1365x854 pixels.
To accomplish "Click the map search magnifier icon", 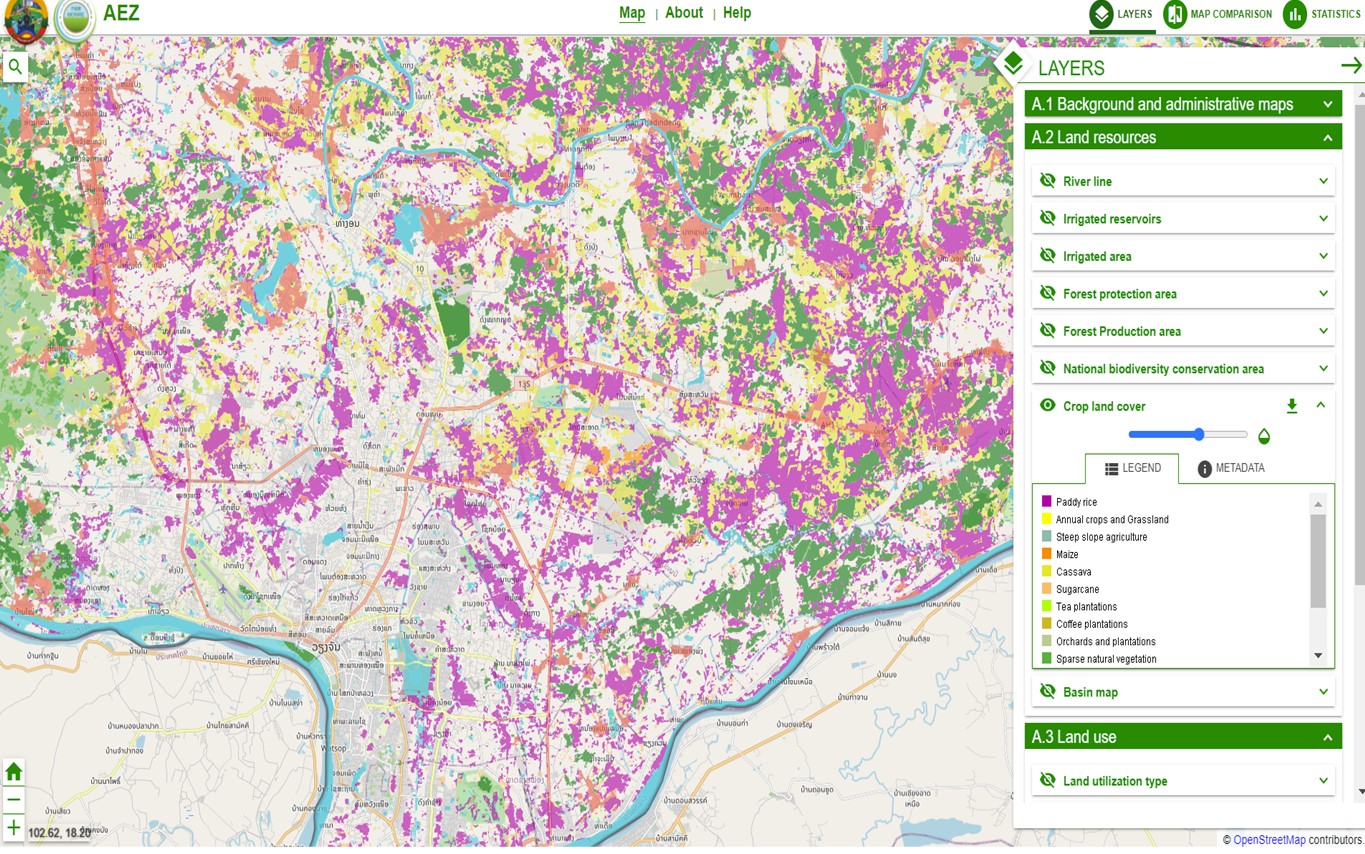I will click(14, 67).
